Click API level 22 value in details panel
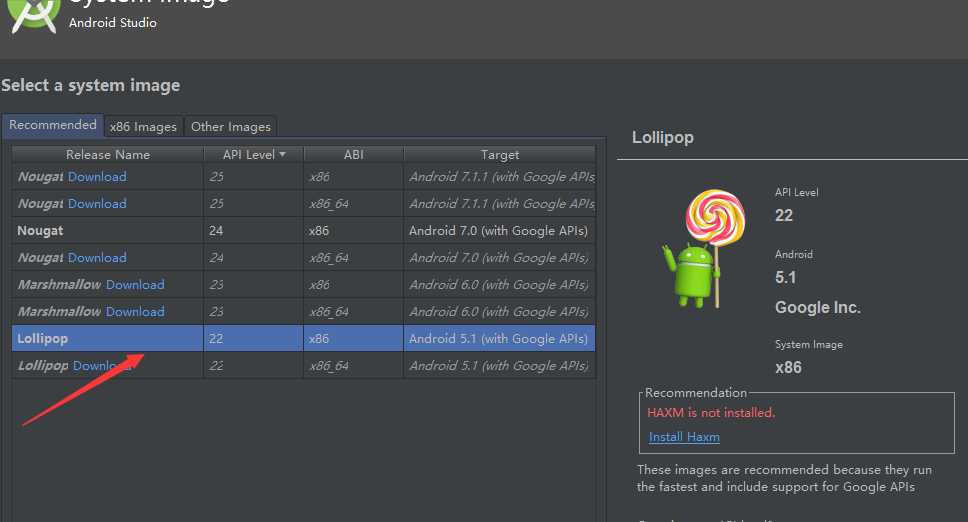968x522 pixels. point(783,215)
